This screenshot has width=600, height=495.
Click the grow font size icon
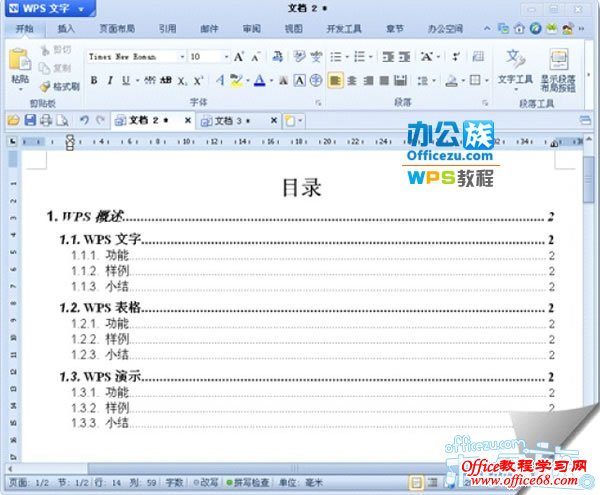pos(239,57)
